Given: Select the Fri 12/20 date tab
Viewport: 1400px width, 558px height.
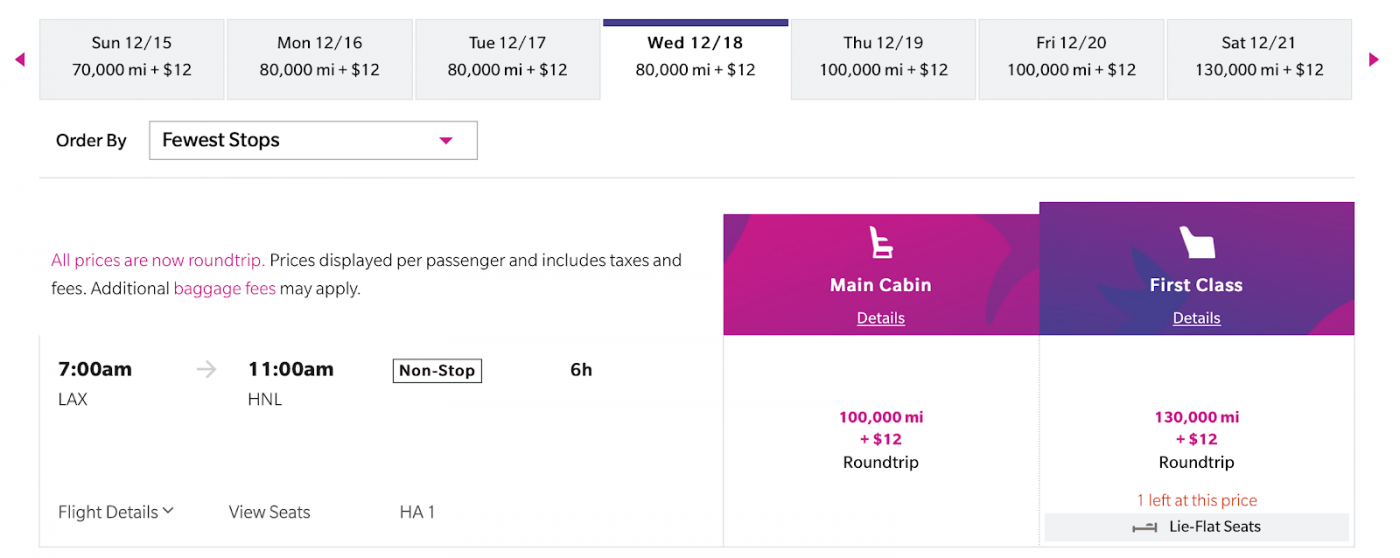Looking at the screenshot, I should tap(1071, 57).
